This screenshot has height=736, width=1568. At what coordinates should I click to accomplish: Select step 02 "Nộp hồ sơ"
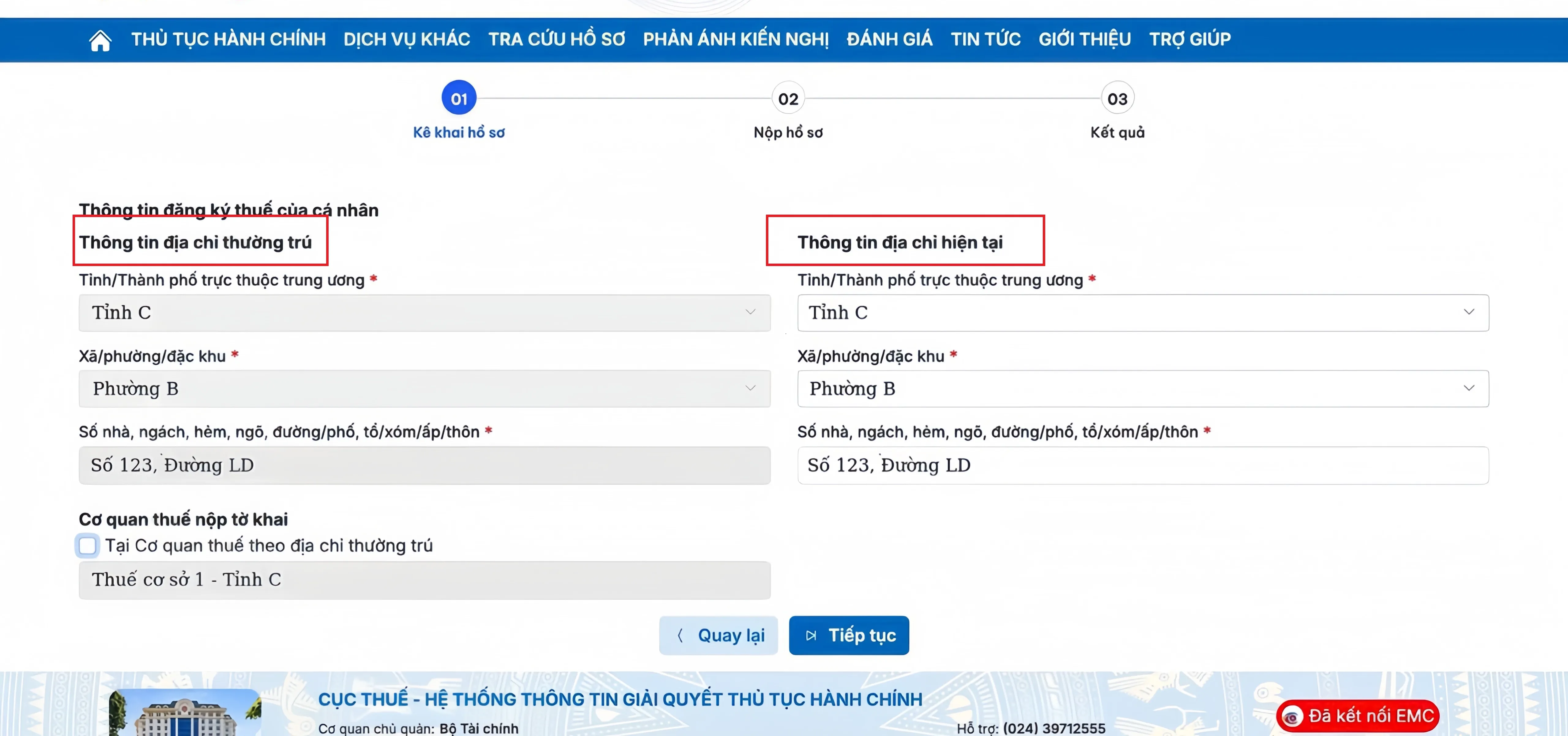(x=788, y=97)
